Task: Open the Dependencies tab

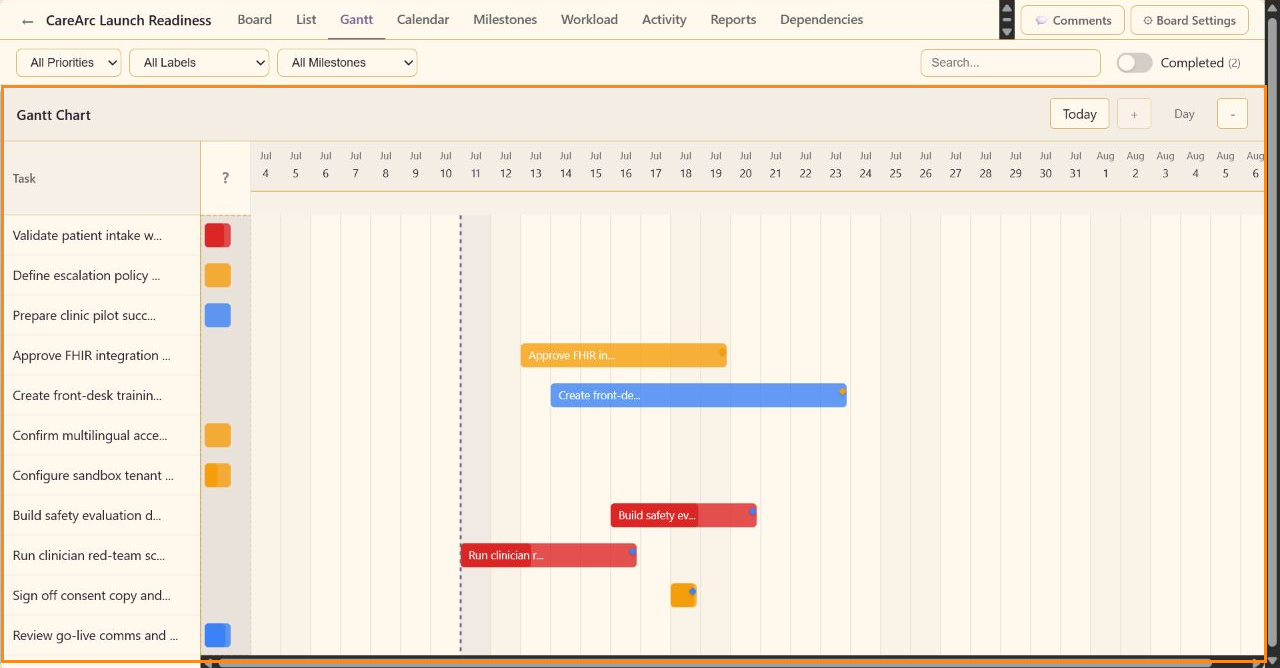Action: (x=821, y=20)
